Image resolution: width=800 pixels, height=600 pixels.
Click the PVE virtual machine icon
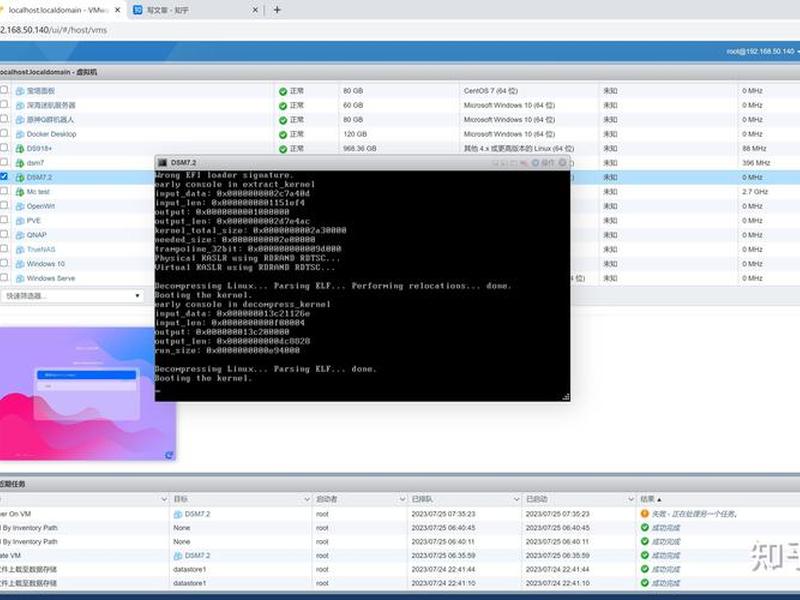[20, 220]
